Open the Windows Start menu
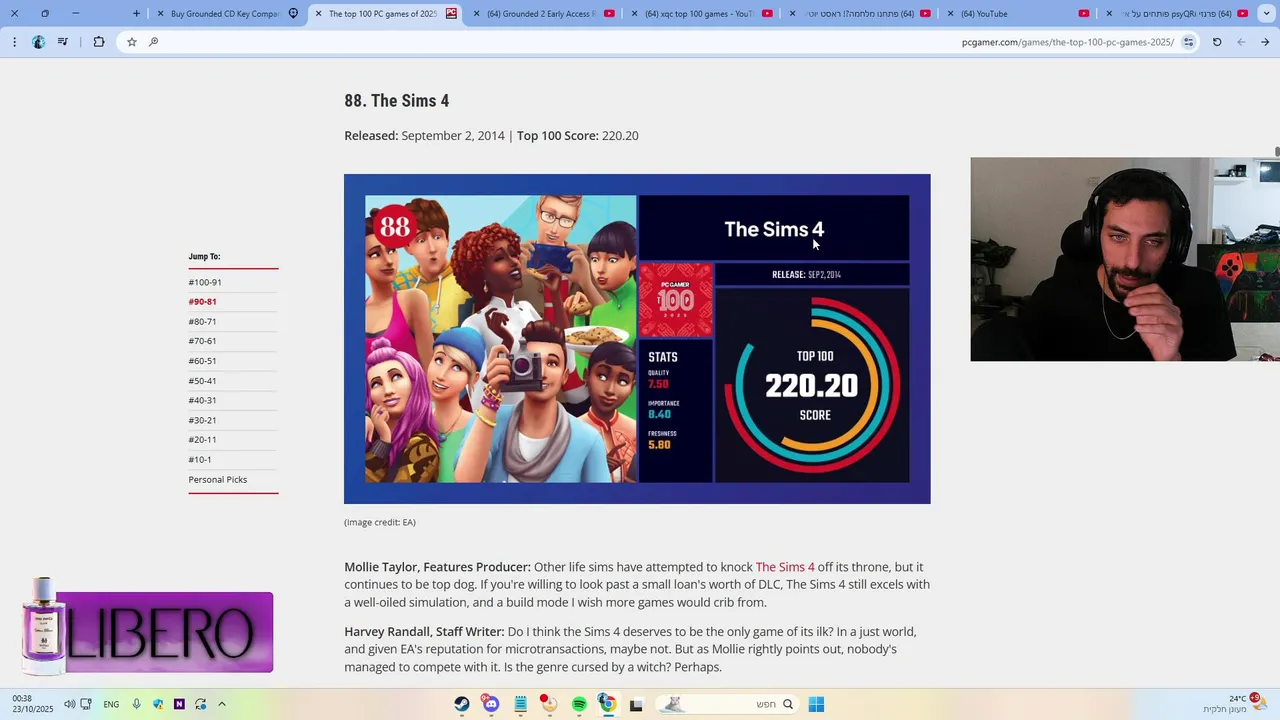This screenshot has width=1280, height=720. click(816, 704)
